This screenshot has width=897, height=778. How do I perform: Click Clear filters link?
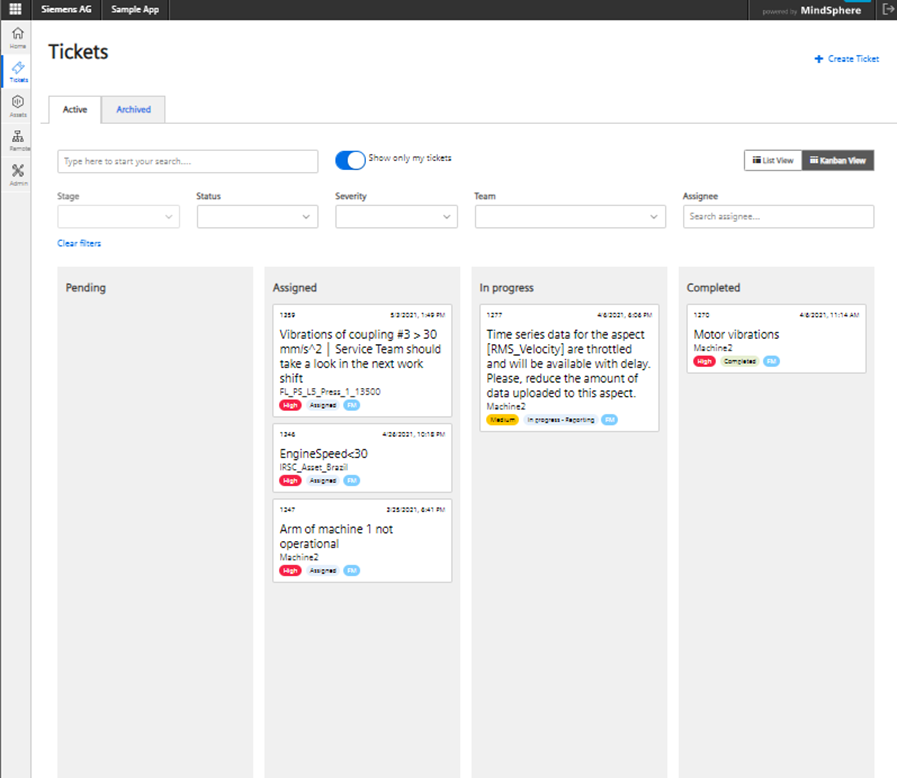point(79,243)
